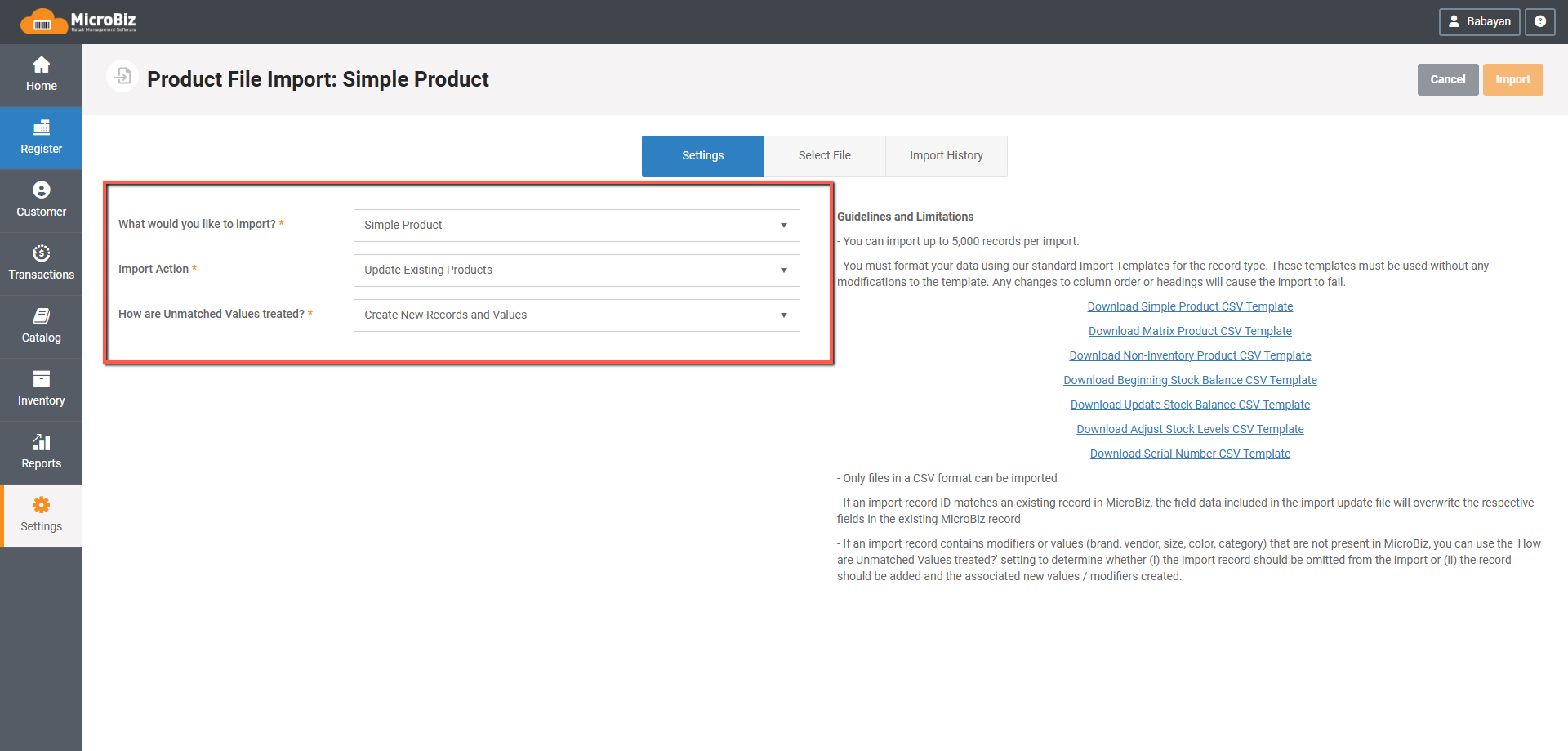Click the orange Import button
The width and height of the screenshot is (1568, 751).
click(1512, 79)
